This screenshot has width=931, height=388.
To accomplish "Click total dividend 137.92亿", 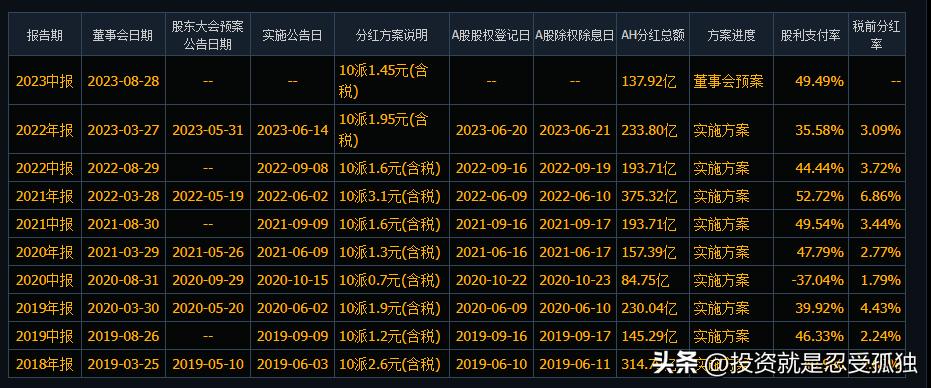I will [649, 81].
